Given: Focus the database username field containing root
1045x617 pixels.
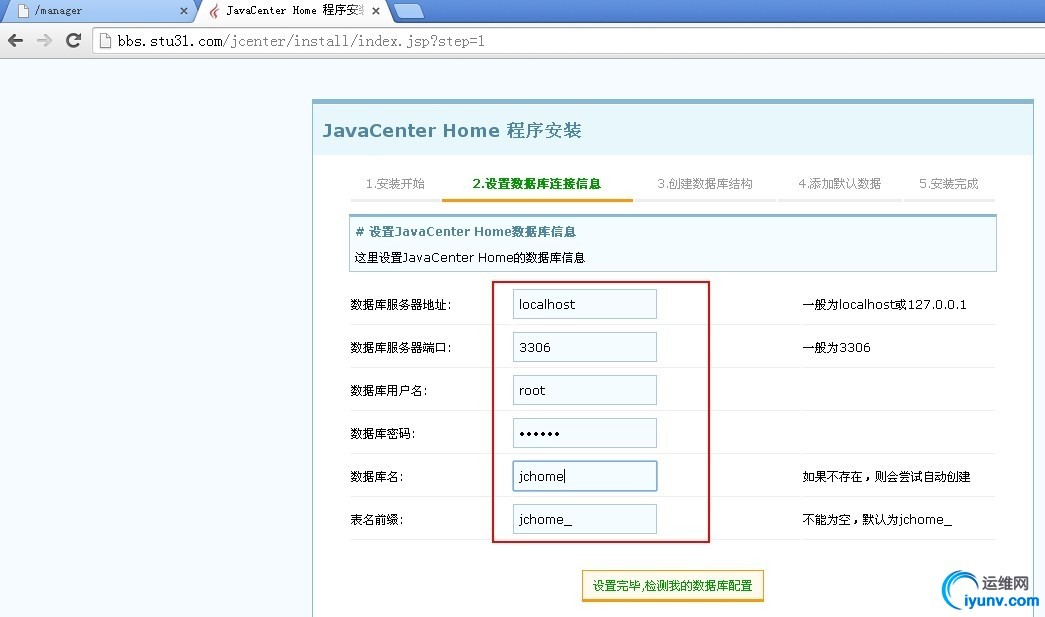Looking at the screenshot, I should pyautogui.click(x=584, y=390).
